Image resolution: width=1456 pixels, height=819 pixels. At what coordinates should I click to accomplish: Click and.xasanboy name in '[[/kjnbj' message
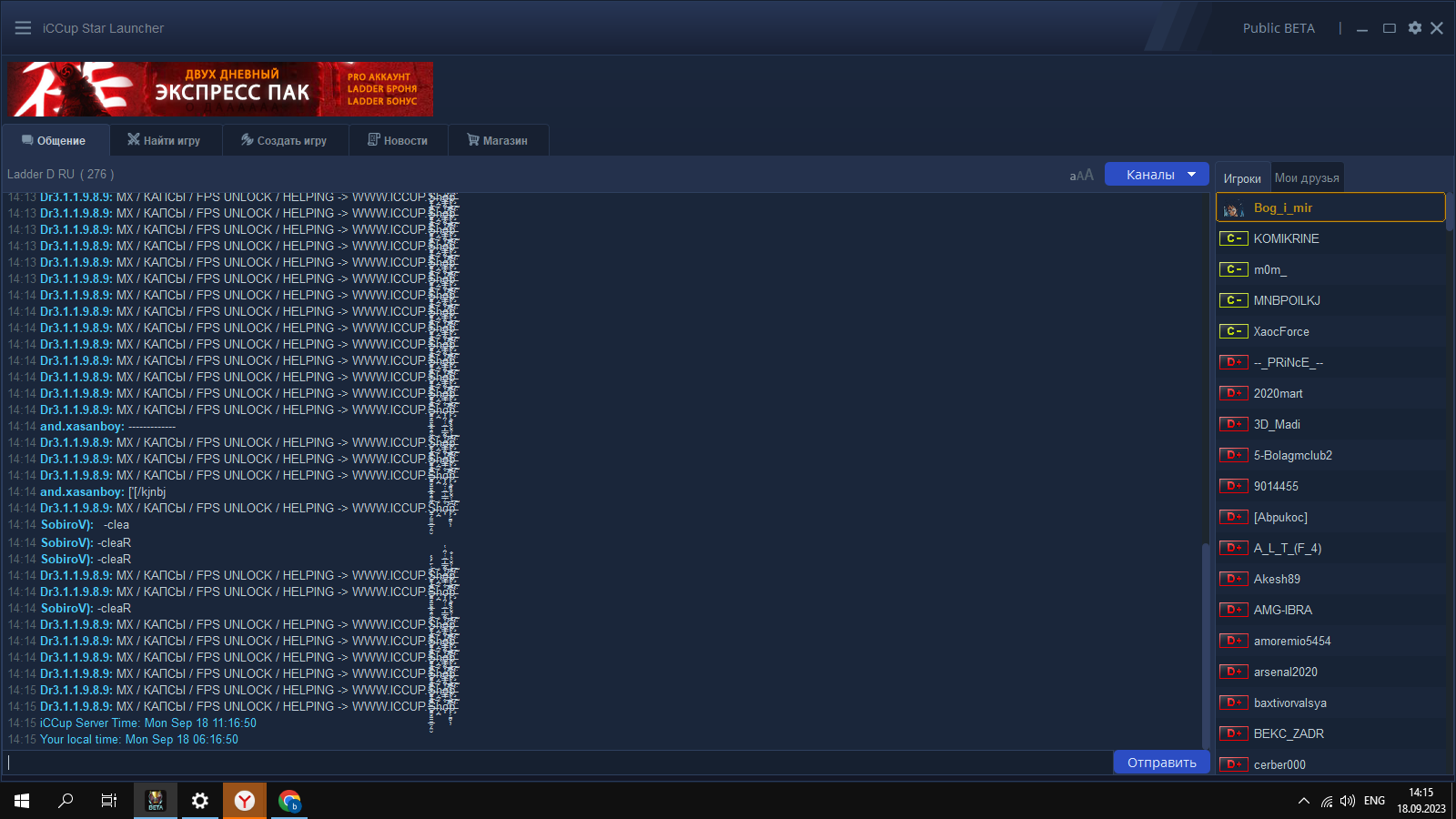point(82,492)
